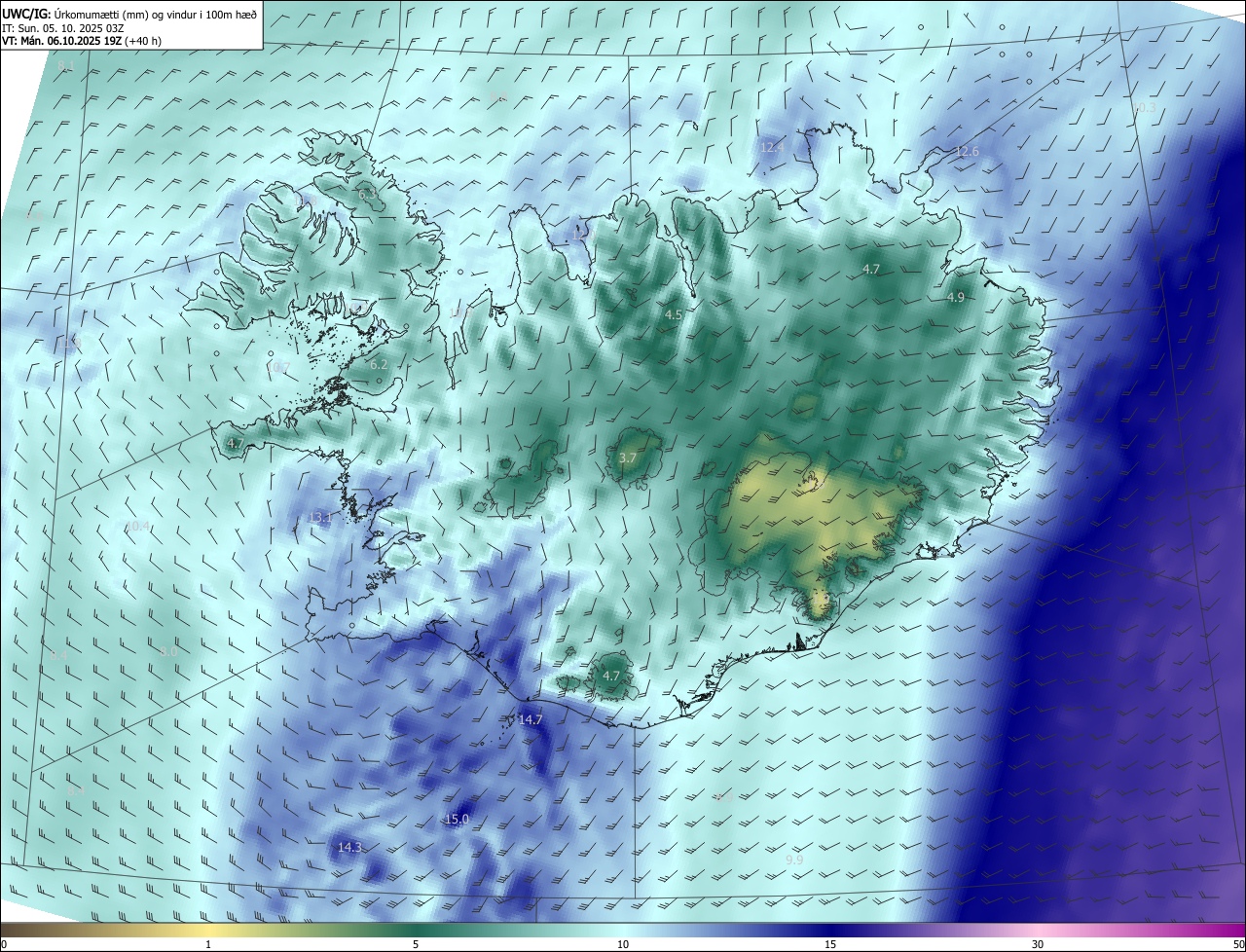Click the '1' tick on the color scale
Image resolution: width=1246 pixels, height=952 pixels.
point(208,944)
